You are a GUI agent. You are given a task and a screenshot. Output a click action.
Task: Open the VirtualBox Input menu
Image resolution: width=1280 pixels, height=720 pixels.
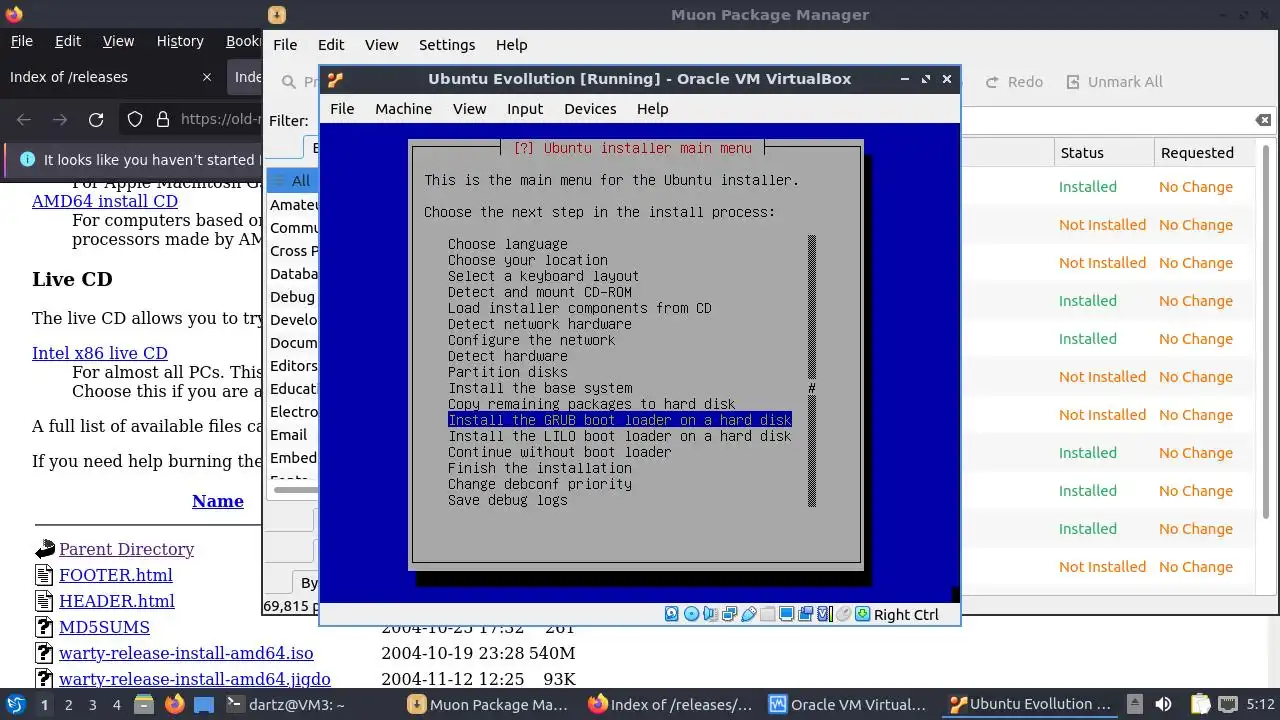525,108
